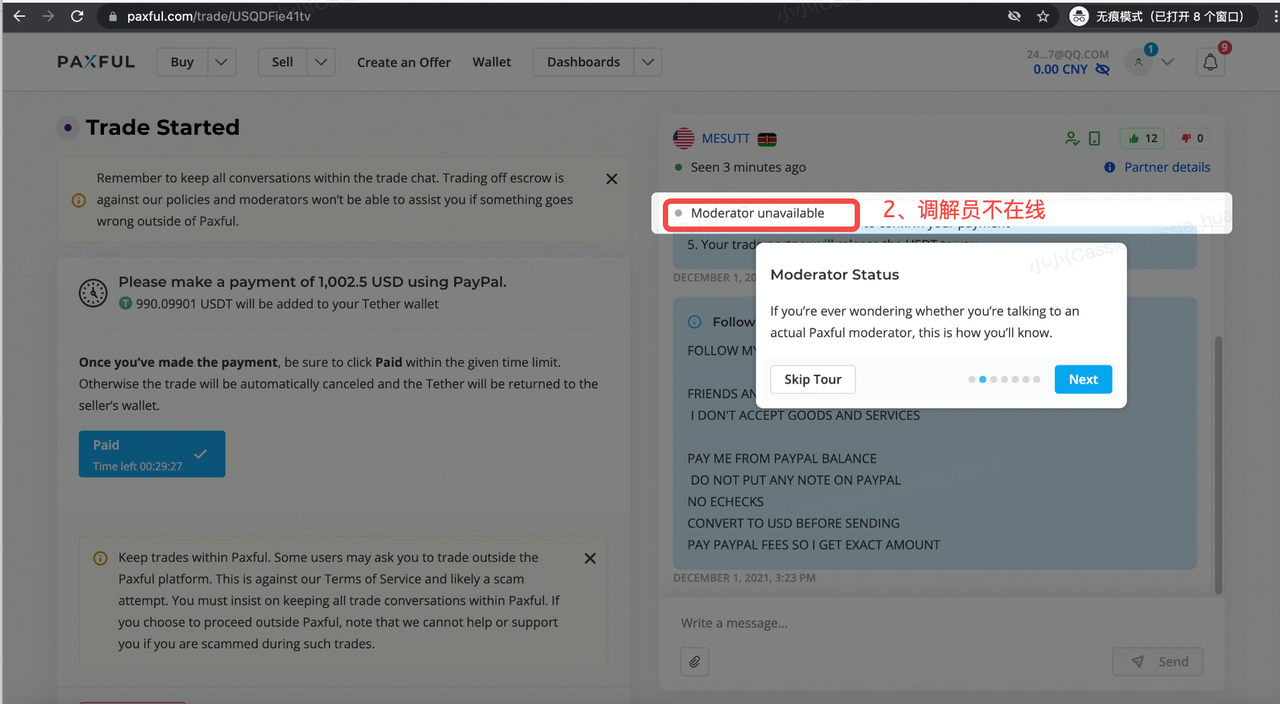Click the Seen 3 minutes ago status
The width and height of the screenshot is (1280, 704).
(x=748, y=167)
